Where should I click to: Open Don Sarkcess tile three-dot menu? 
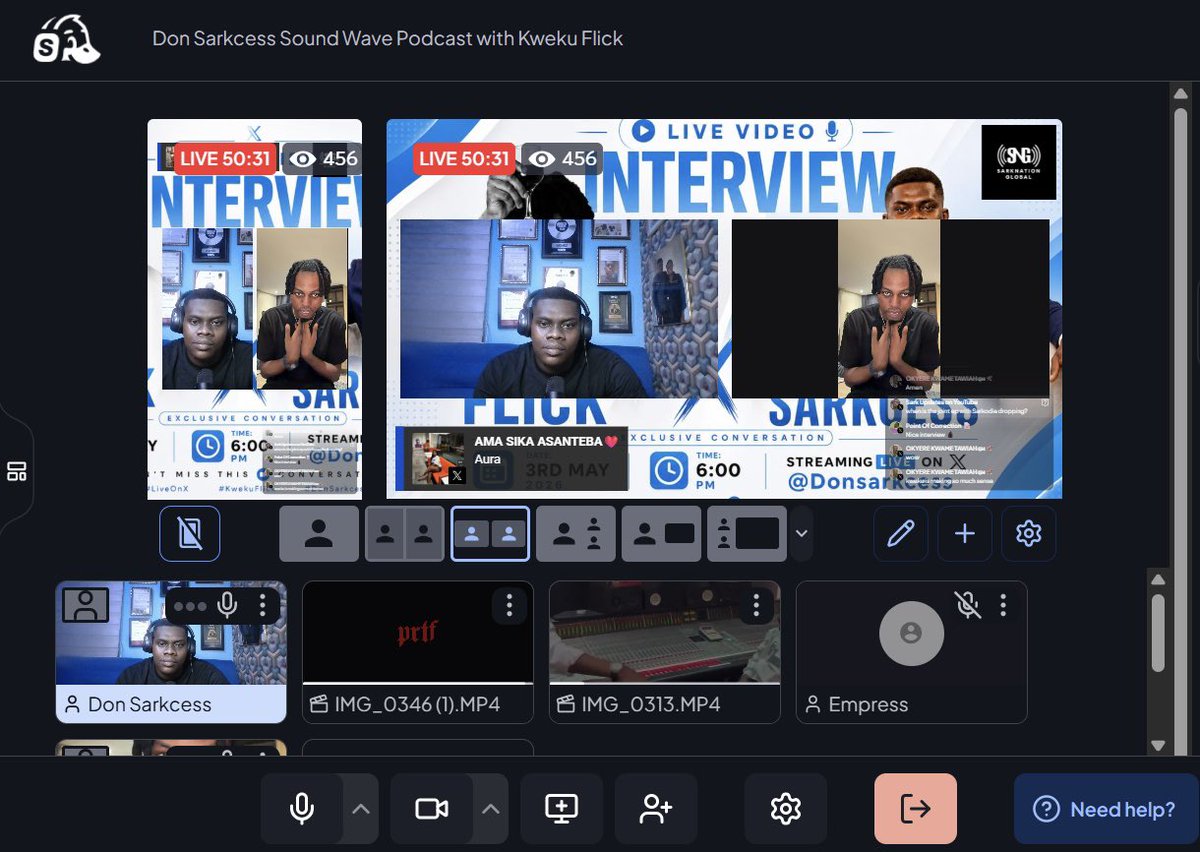pyautogui.click(x=262, y=605)
